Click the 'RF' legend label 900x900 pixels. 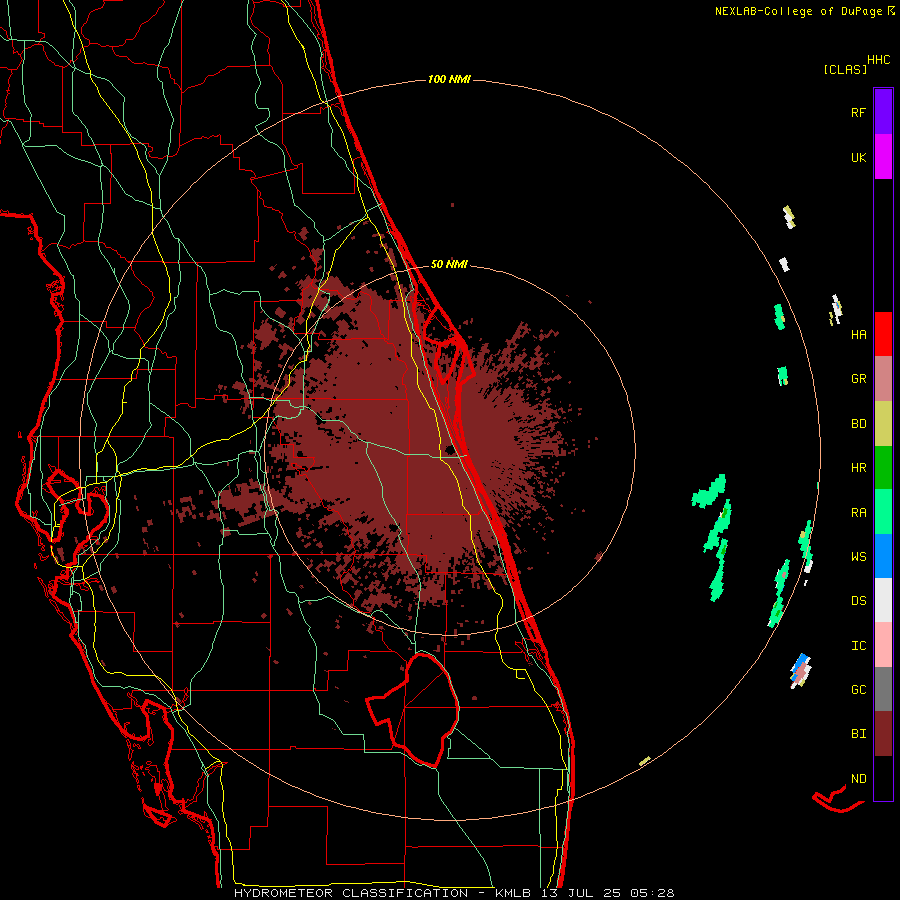(858, 112)
